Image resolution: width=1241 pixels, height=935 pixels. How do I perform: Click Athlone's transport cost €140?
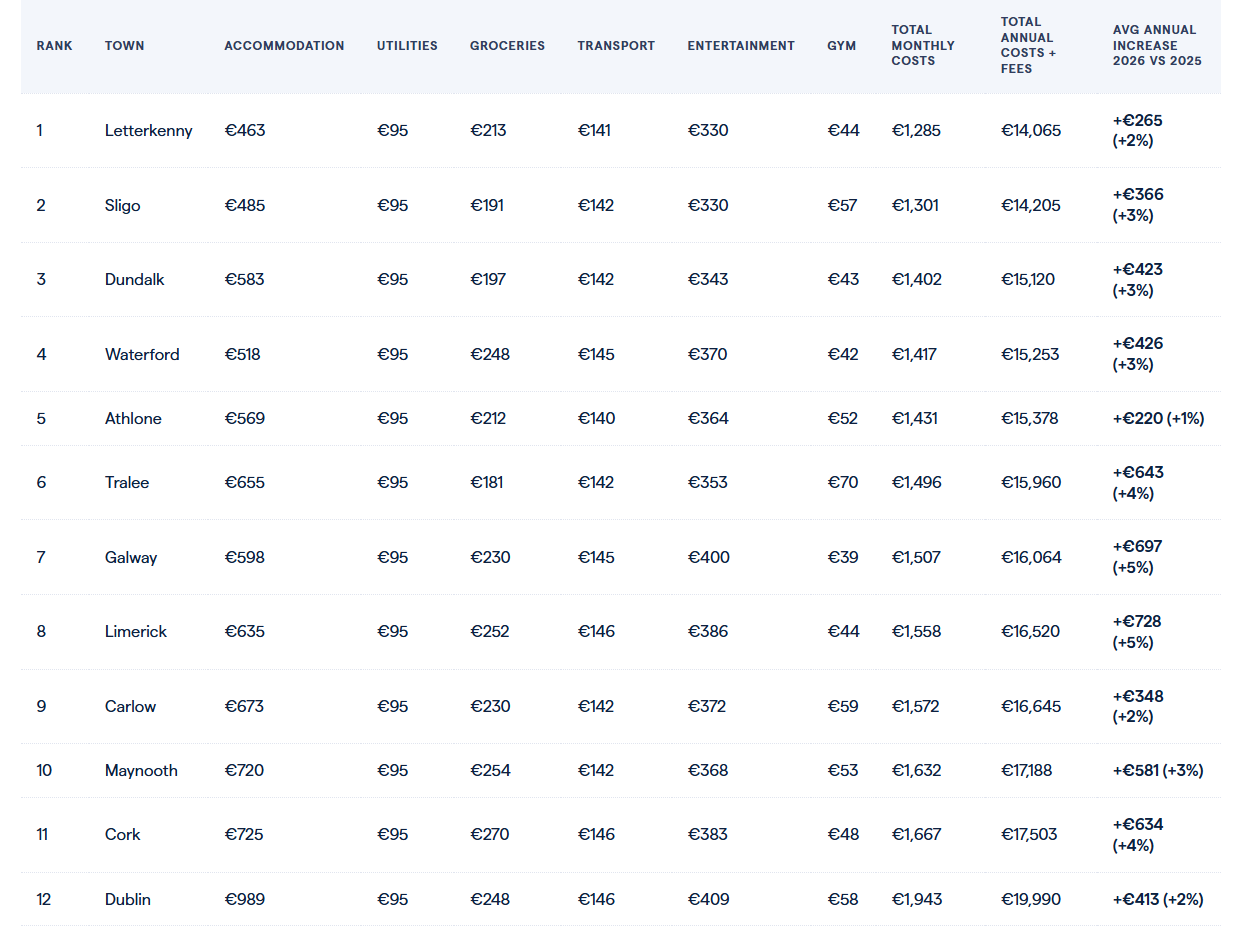pos(596,418)
